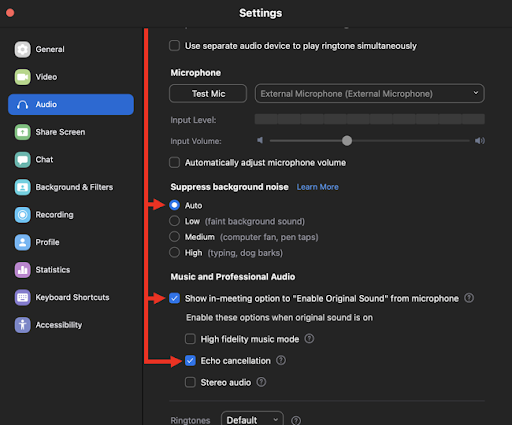Viewport: 512px width, 425px height.
Task: Click the Accessibility icon in sidebar
Action: (22, 325)
